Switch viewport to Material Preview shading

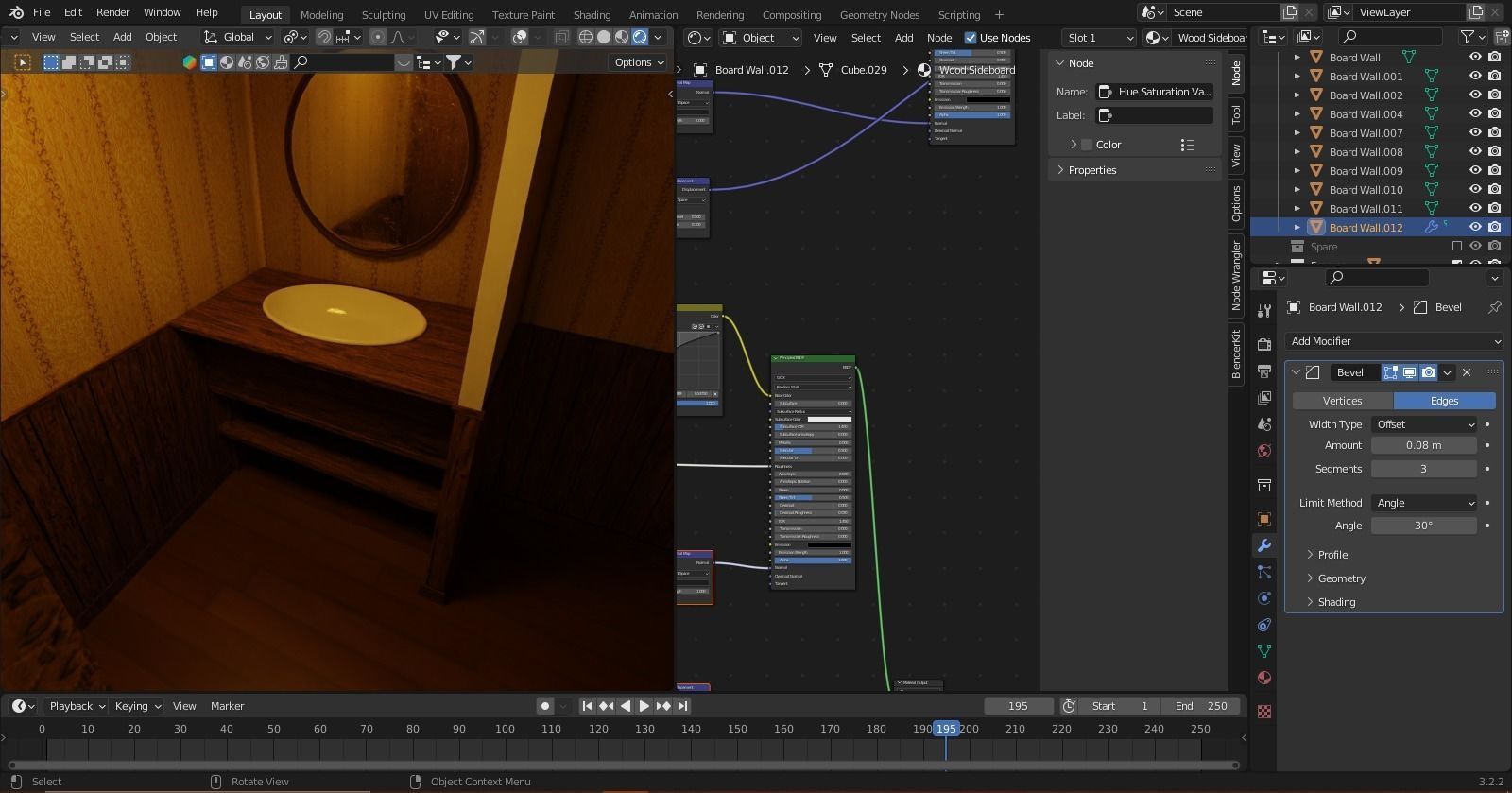click(622, 37)
